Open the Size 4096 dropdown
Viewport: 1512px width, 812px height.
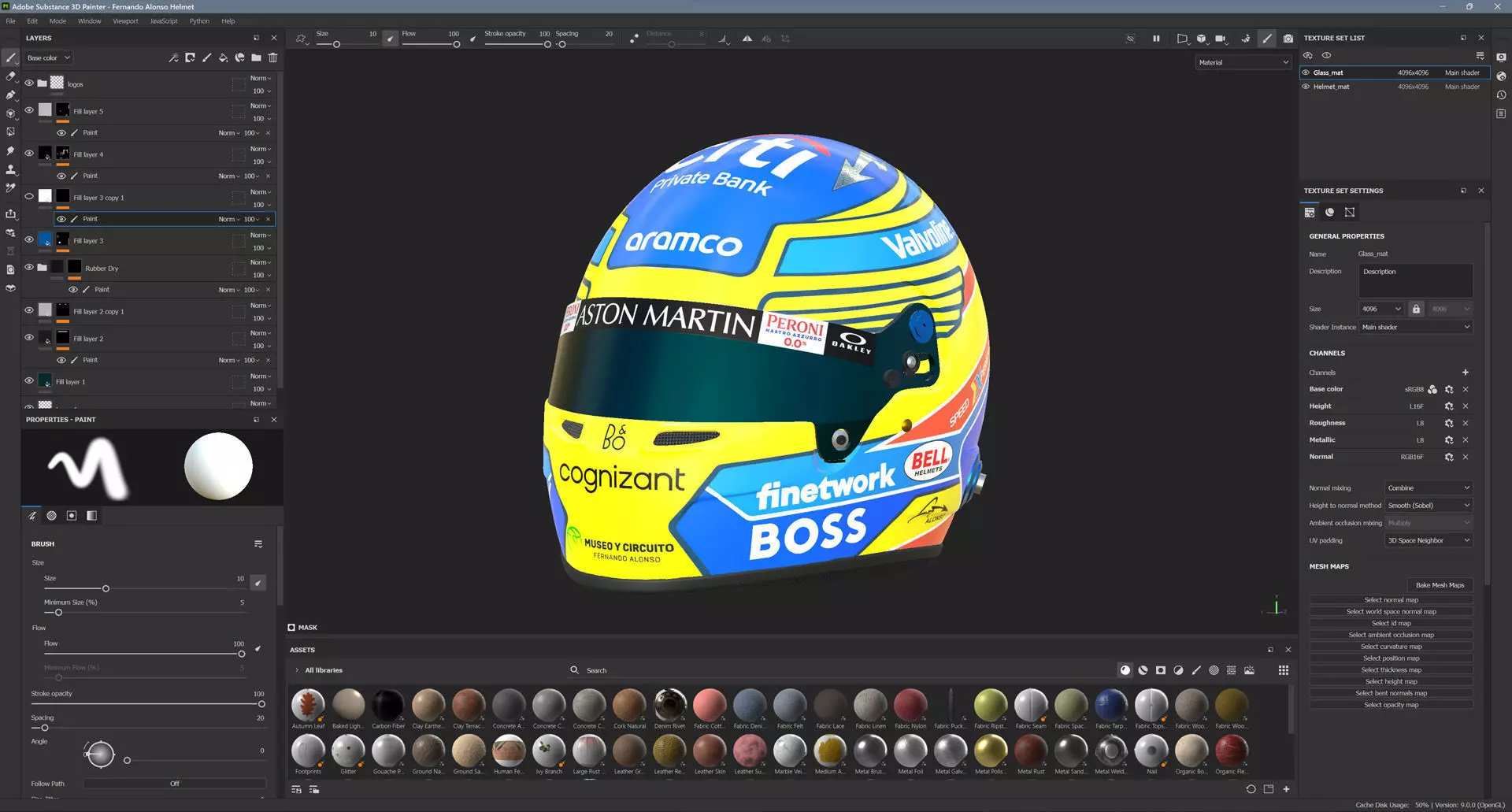(x=1381, y=309)
